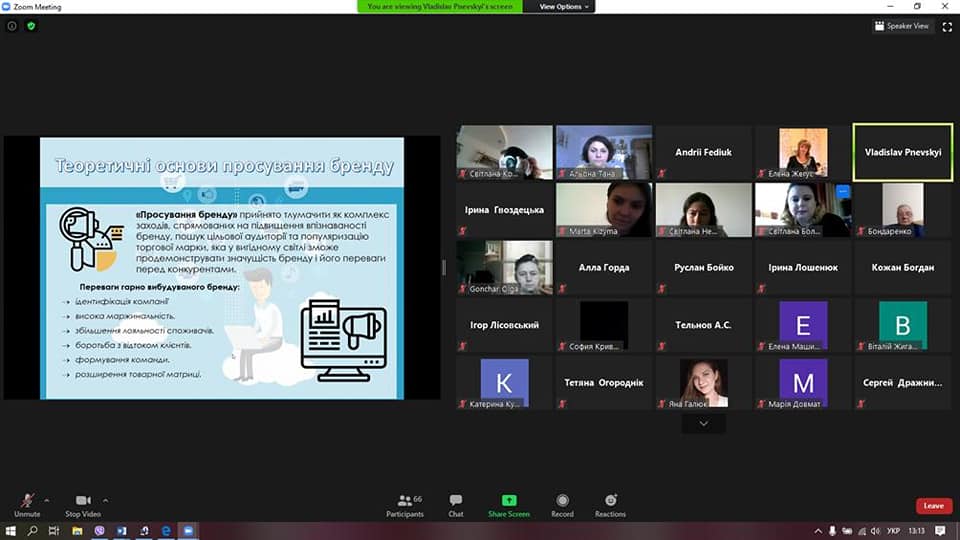Click the green Share Screen icon
This screenshot has height=540, width=960.
click(509, 501)
